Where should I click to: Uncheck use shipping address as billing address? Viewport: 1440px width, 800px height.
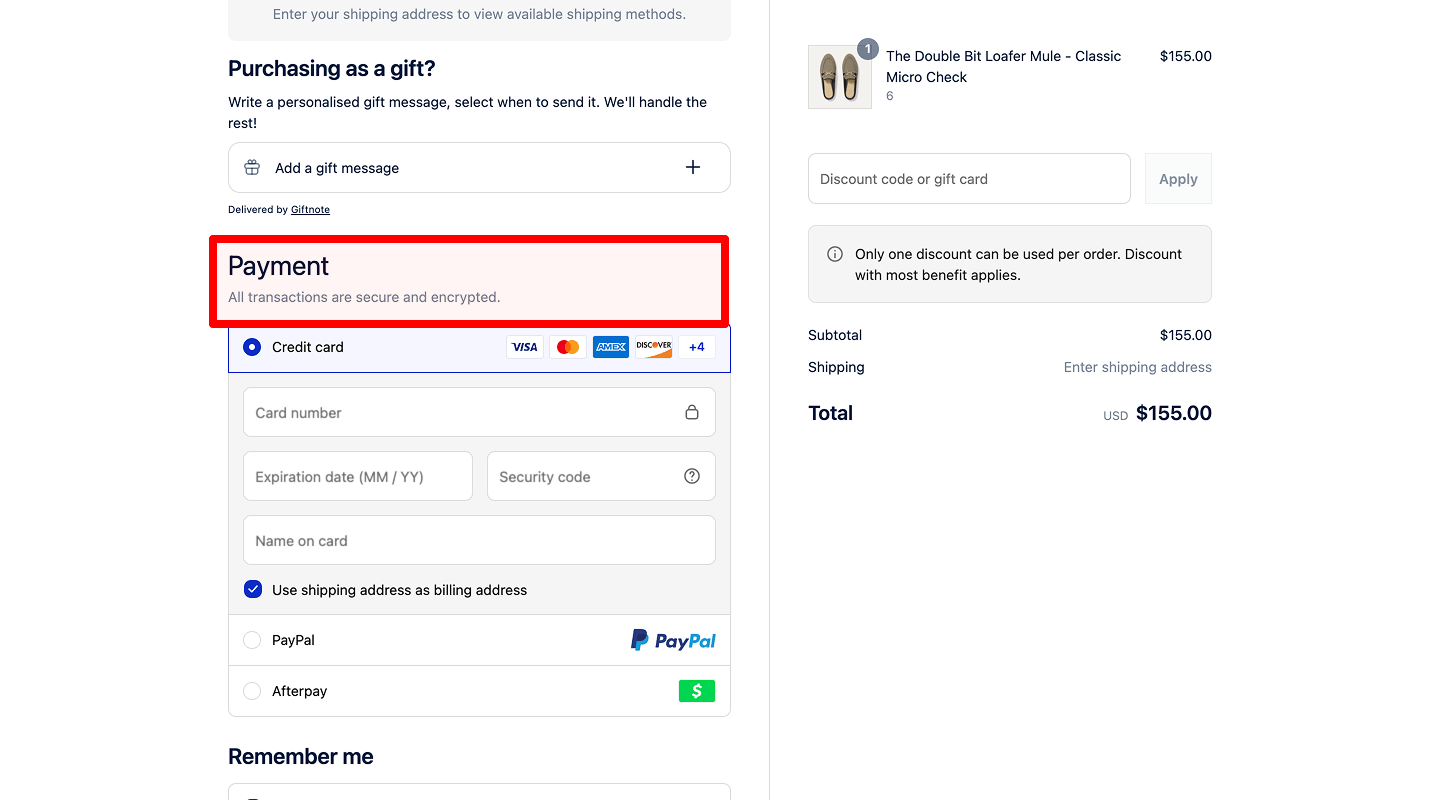click(x=252, y=589)
